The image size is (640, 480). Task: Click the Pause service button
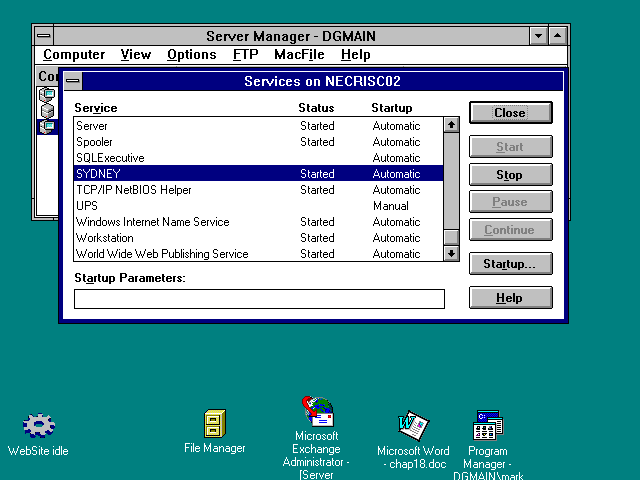coord(511,202)
